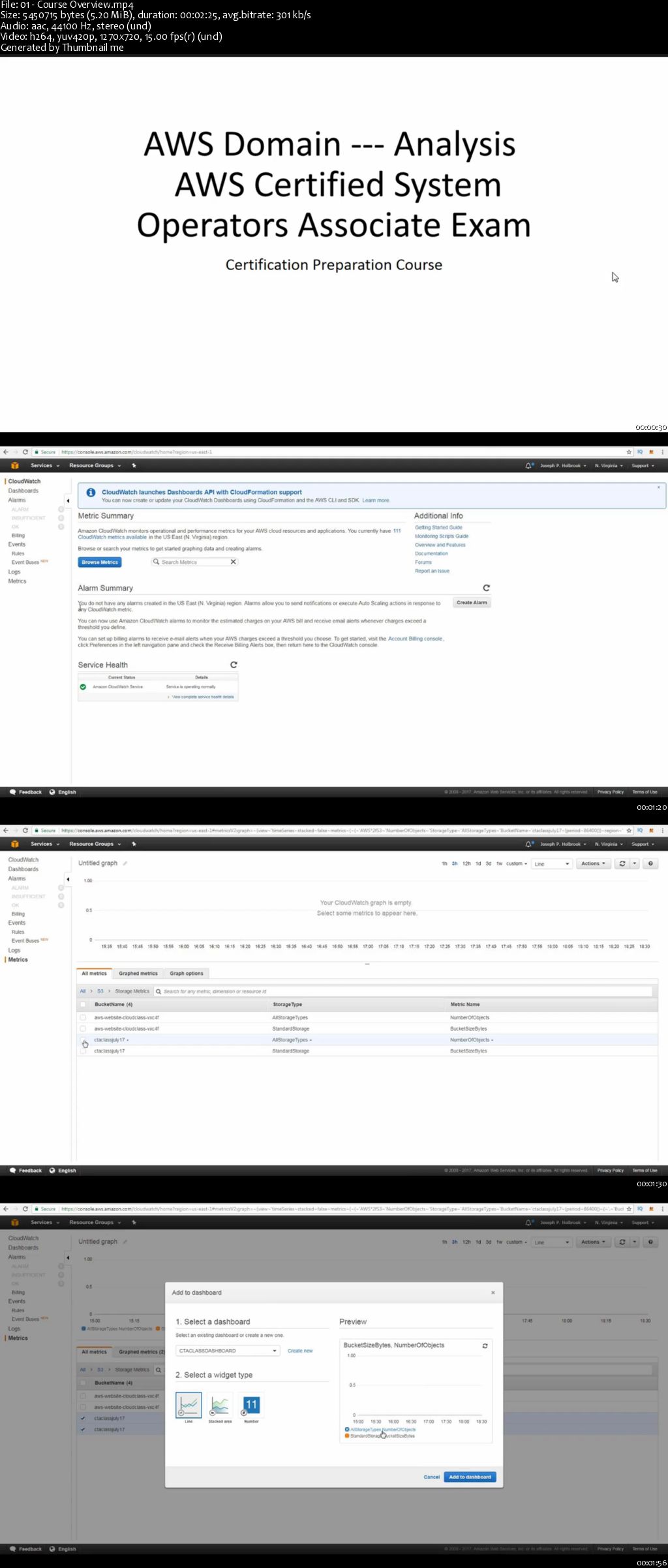Image resolution: width=668 pixels, height=1568 pixels.
Task: Focus the Search Metrics field
Action: click(x=194, y=562)
